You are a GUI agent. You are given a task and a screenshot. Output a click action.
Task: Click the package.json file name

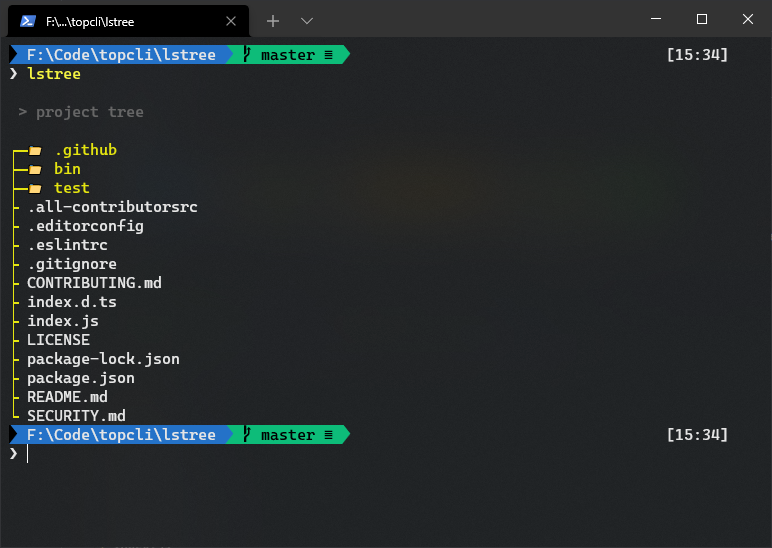tap(81, 378)
